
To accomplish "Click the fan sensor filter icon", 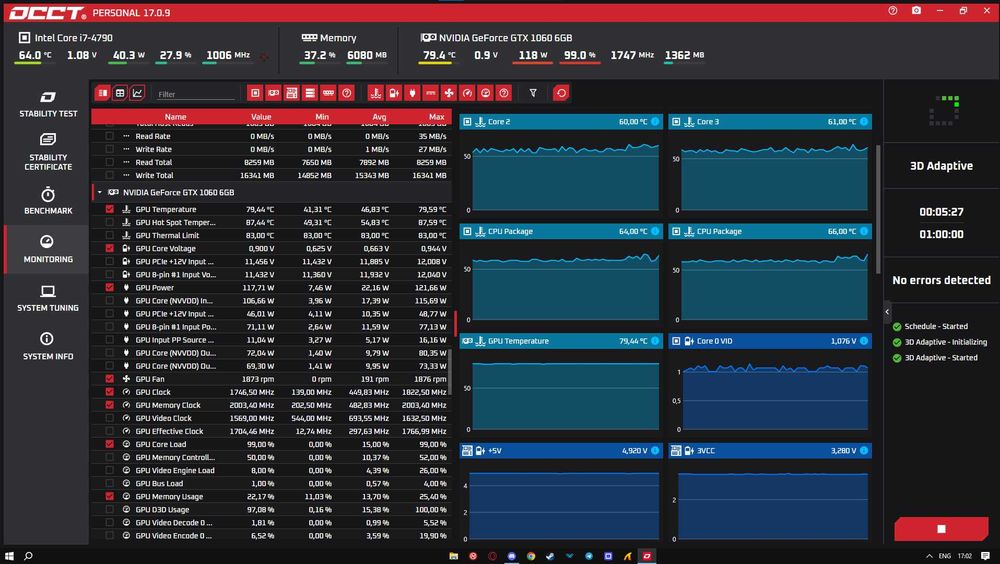I will coord(449,93).
